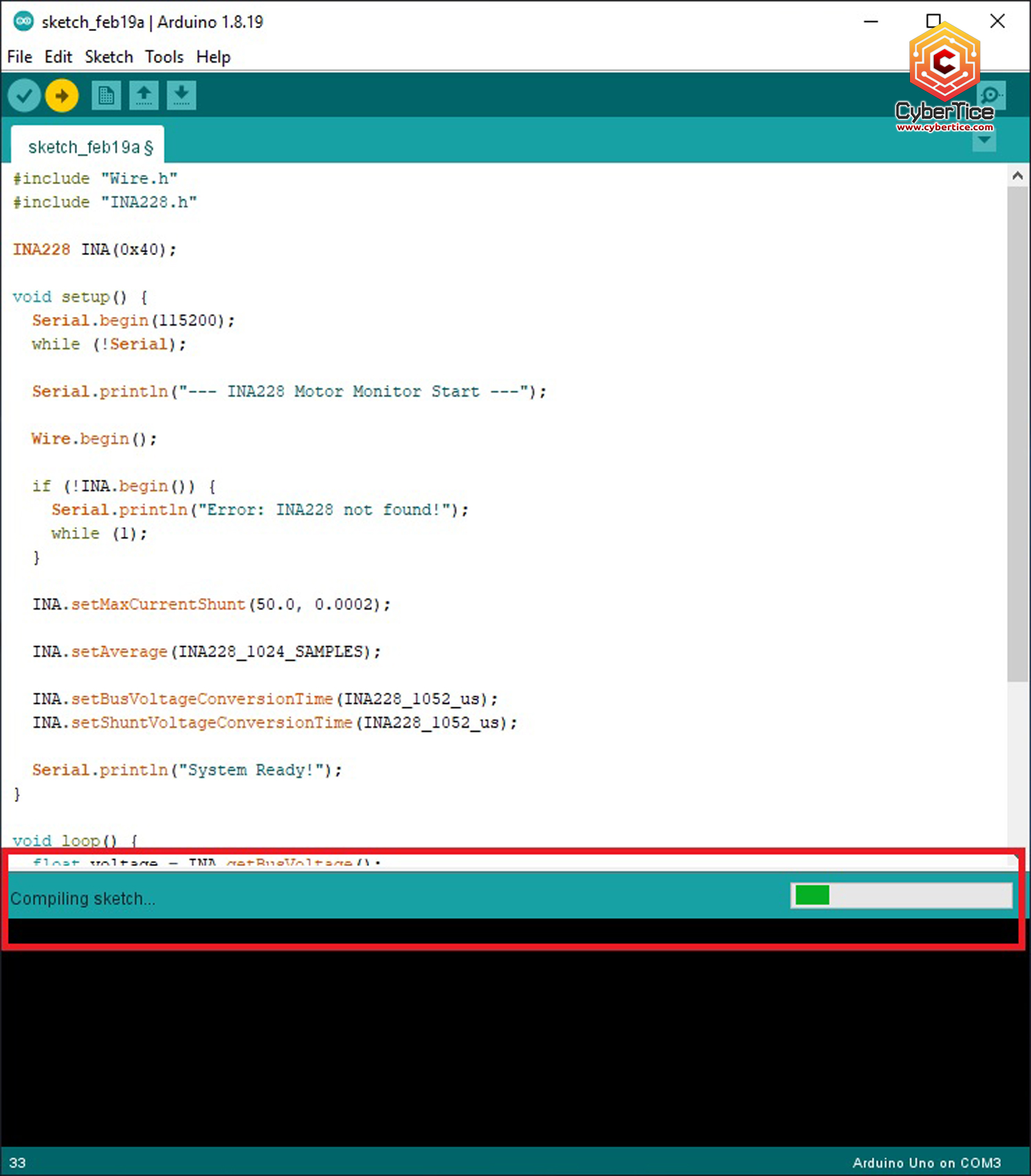This screenshot has height=1176, width=1031.
Task: Open the File menu
Action: pos(20,57)
